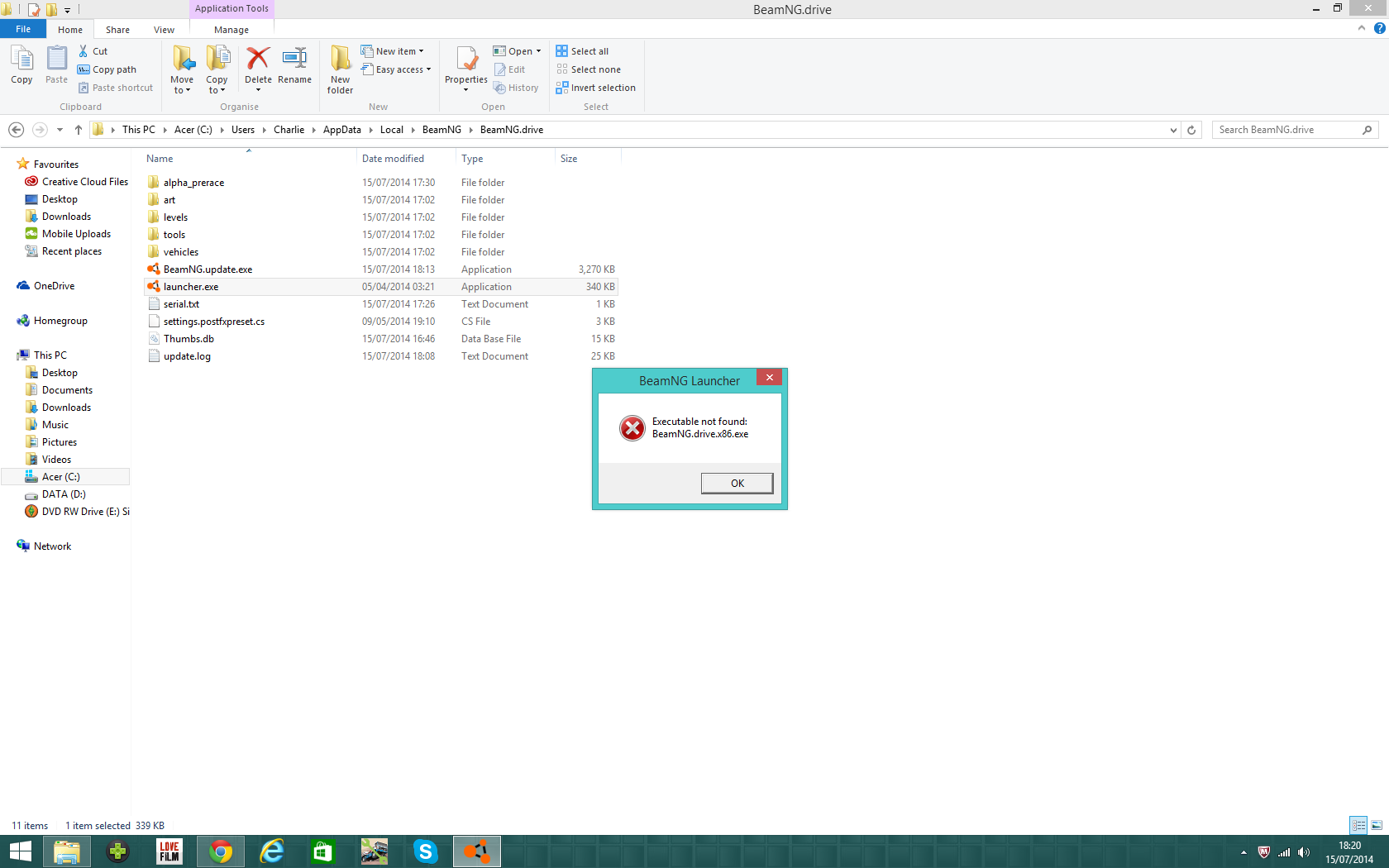The height and width of the screenshot is (868, 1389).
Task: Click Select all in ribbon
Action: [x=582, y=51]
